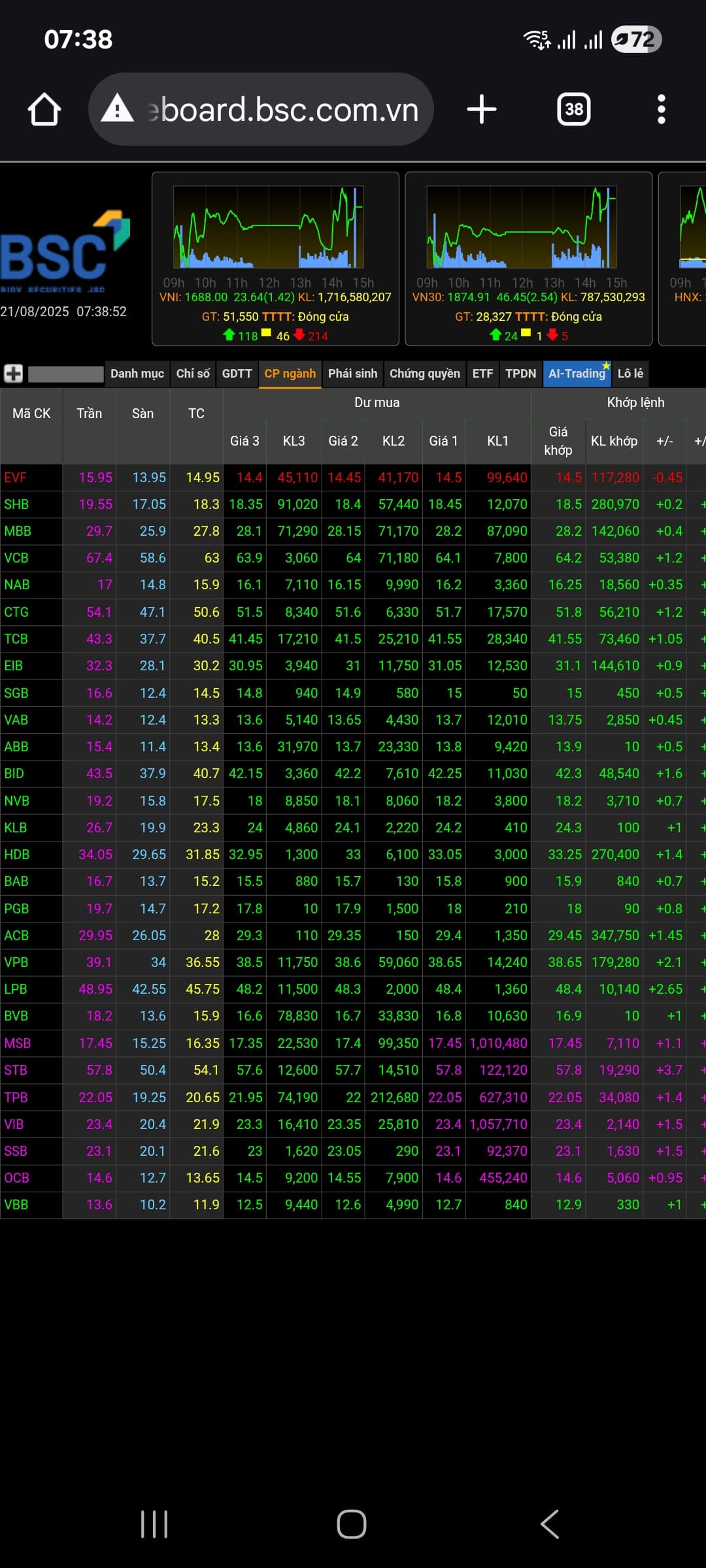Tap the battery indicator showing 72
Image resolution: width=706 pixels, height=1568 pixels.
click(x=637, y=40)
